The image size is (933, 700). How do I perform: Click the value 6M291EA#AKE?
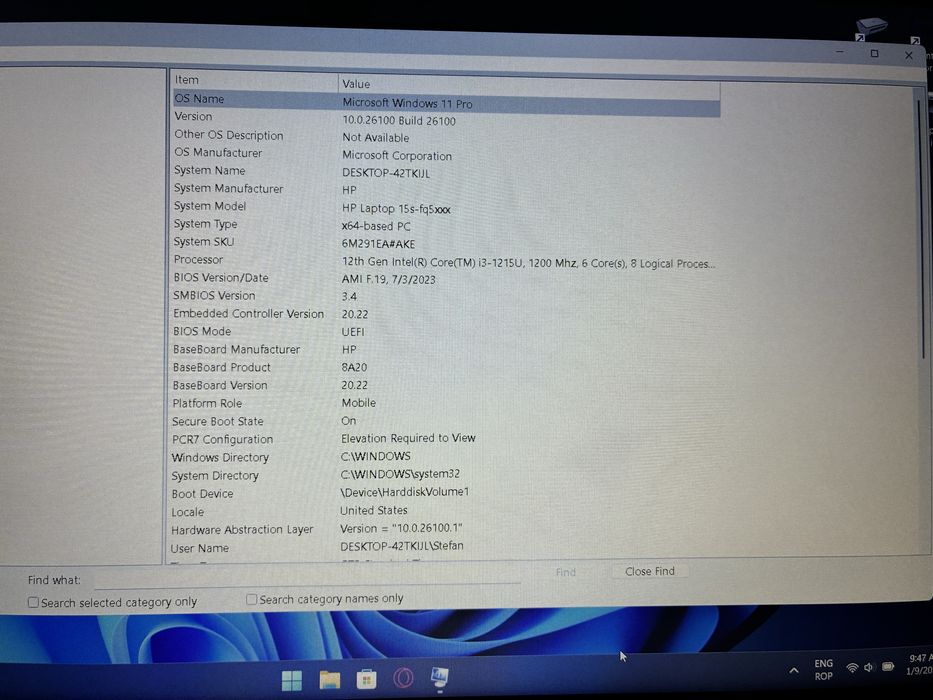pos(378,244)
